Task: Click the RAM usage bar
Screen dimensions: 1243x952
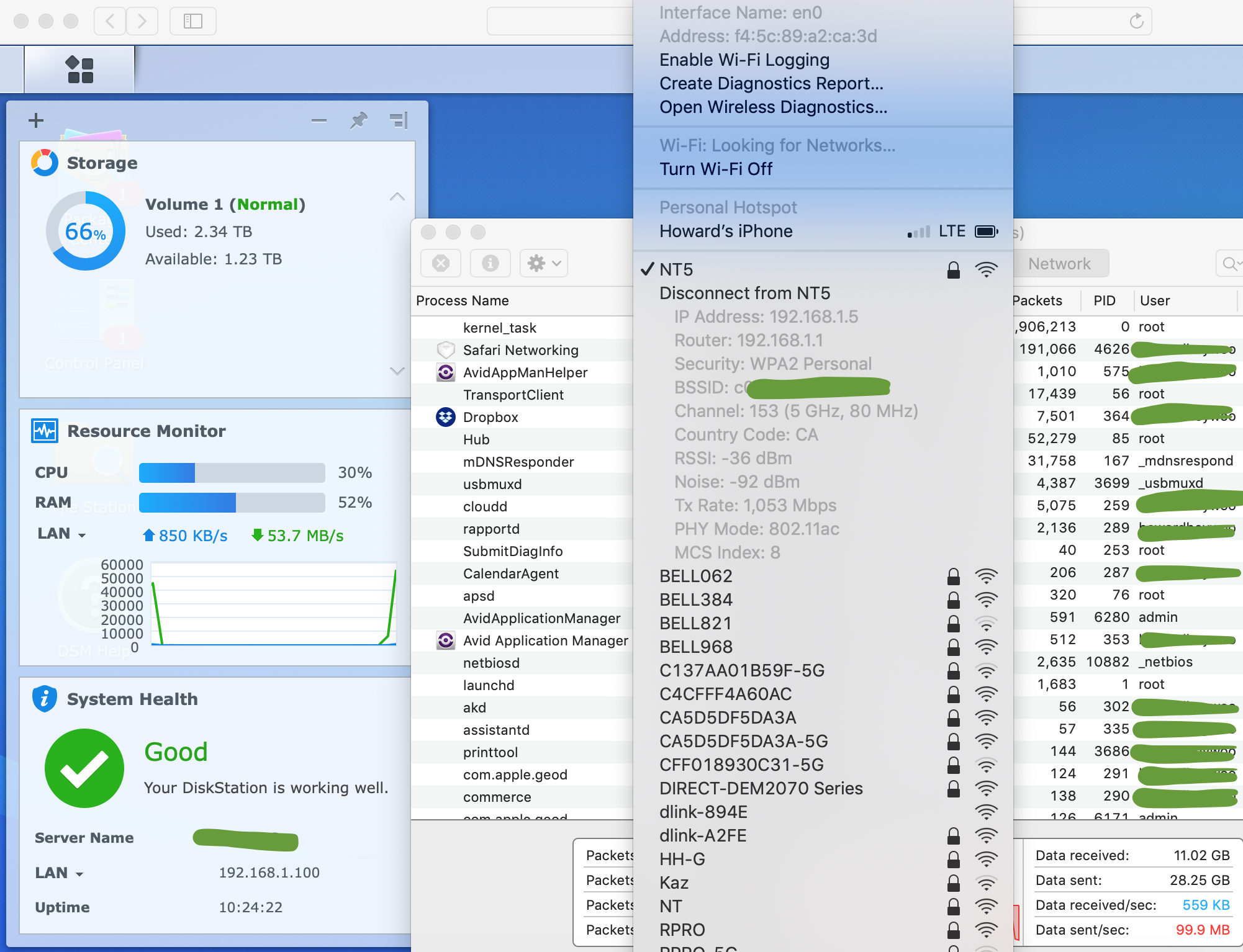Action: pos(232,503)
